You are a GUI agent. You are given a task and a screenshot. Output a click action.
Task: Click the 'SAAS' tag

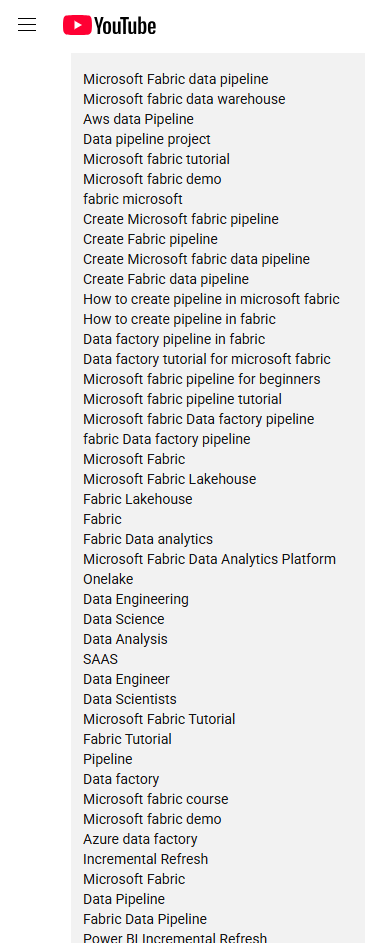point(100,659)
